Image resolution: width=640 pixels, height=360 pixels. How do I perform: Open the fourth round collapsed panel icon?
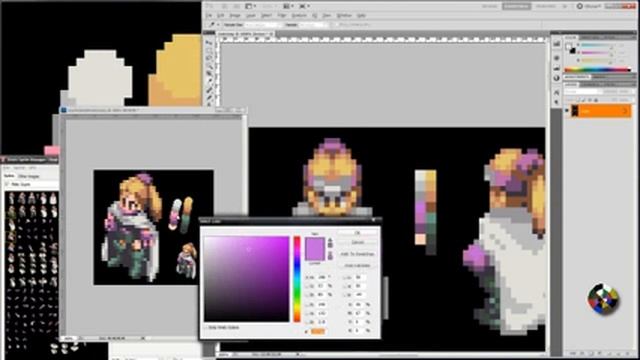point(557,78)
